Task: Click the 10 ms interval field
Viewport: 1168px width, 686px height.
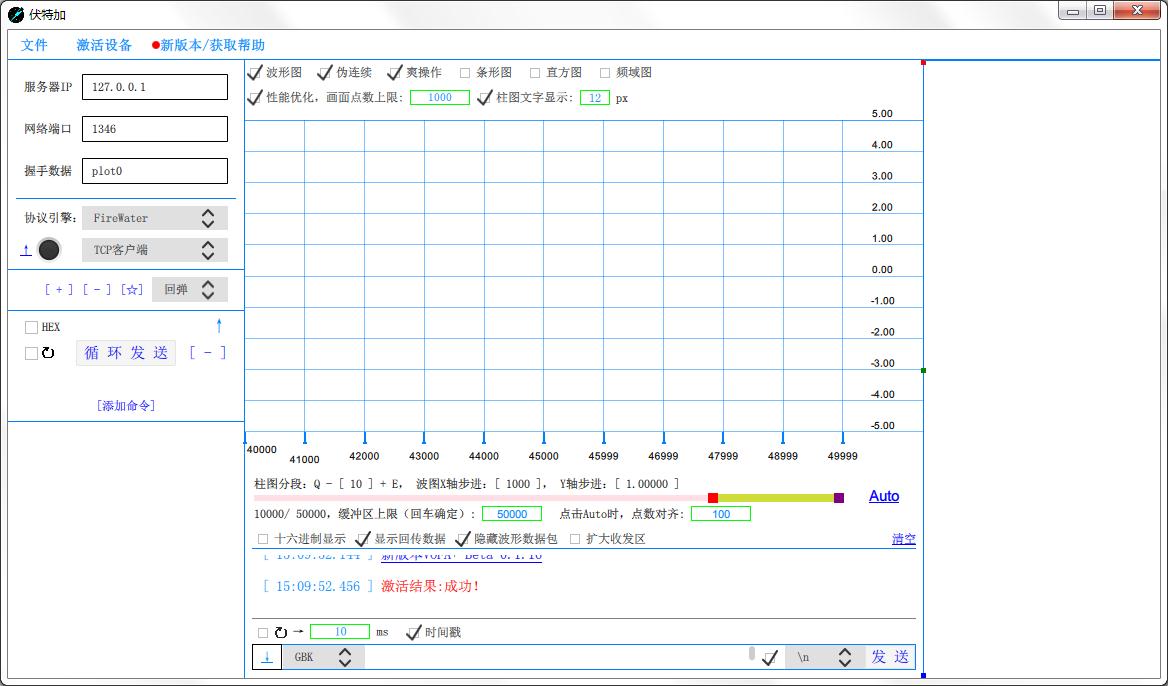Action: 340,632
